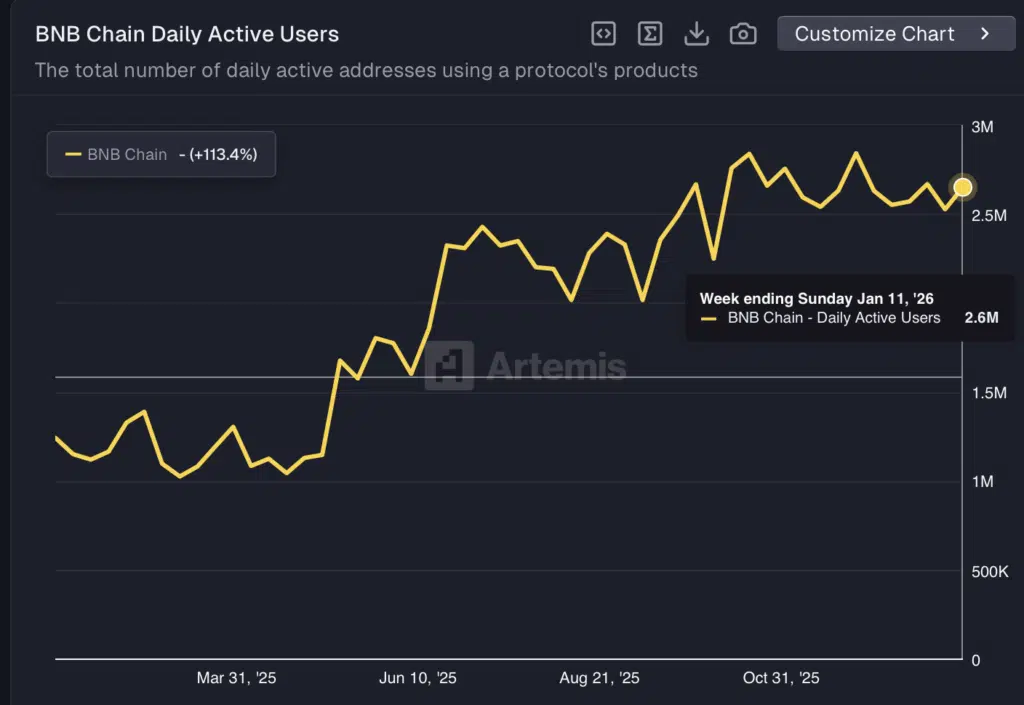This screenshot has width=1024, height=705.
Task: Open the Customize Chart button
Action: coord(873,34)
